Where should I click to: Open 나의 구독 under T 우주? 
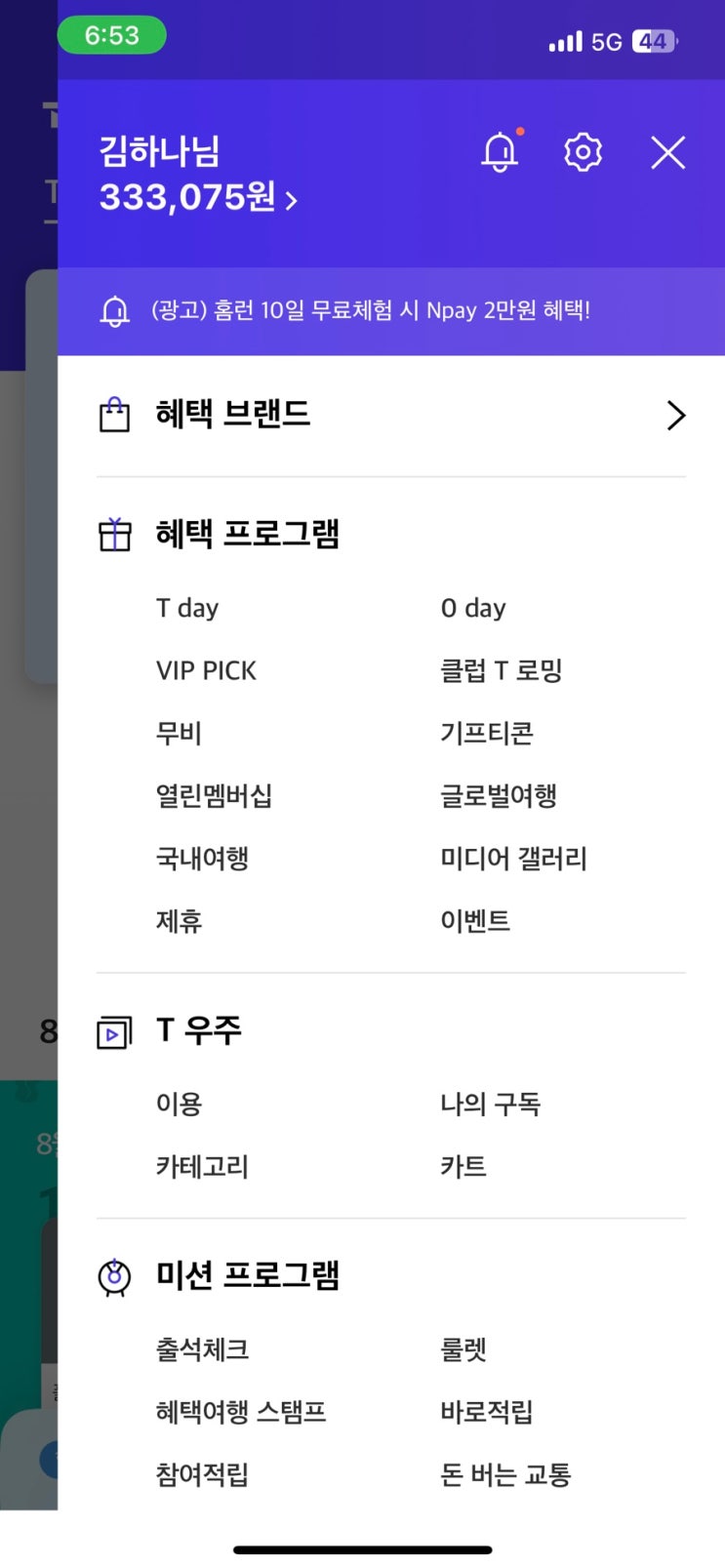point(490,1104)
